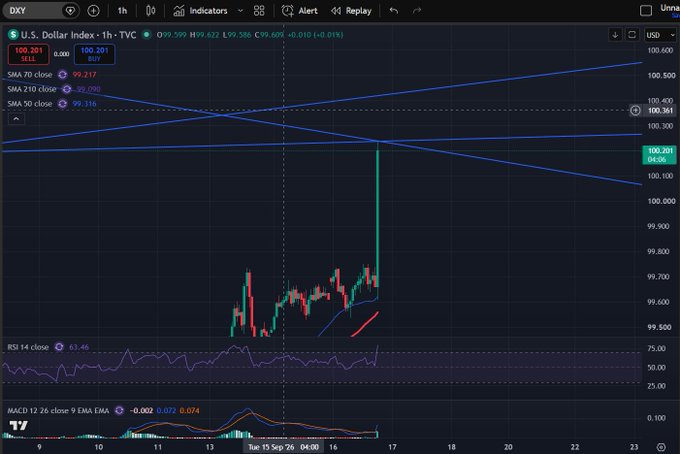Select the SMA 70 close legend label
680x454 pixels.
(x=29, y=75)
